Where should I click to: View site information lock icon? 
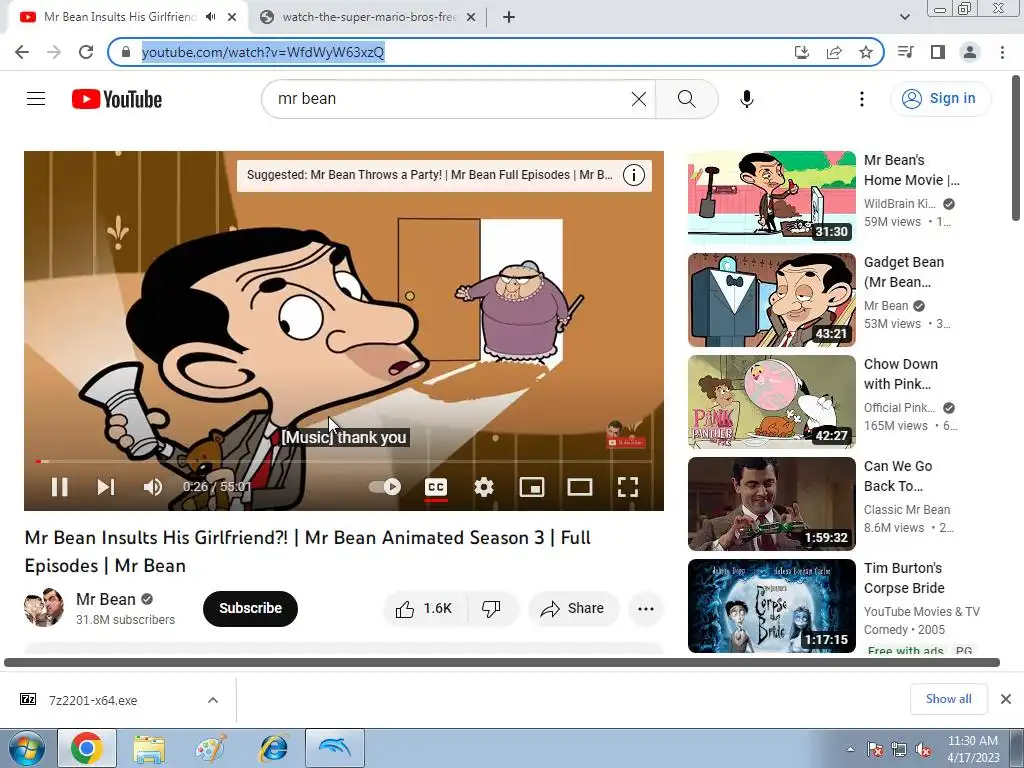tap(126, 52)
